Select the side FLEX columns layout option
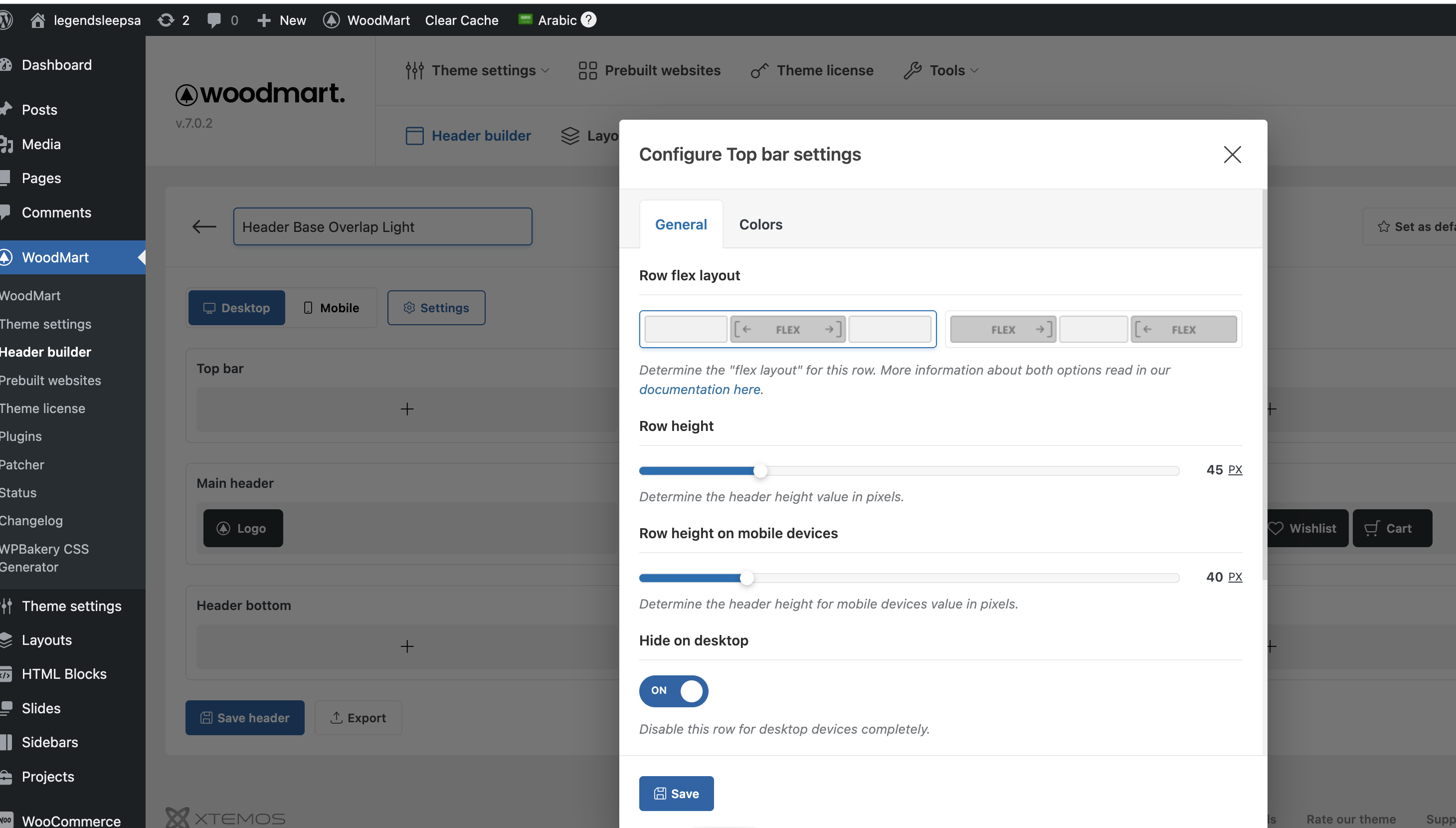Viewport: 1456px width, 828px height. coord(1093,329)
